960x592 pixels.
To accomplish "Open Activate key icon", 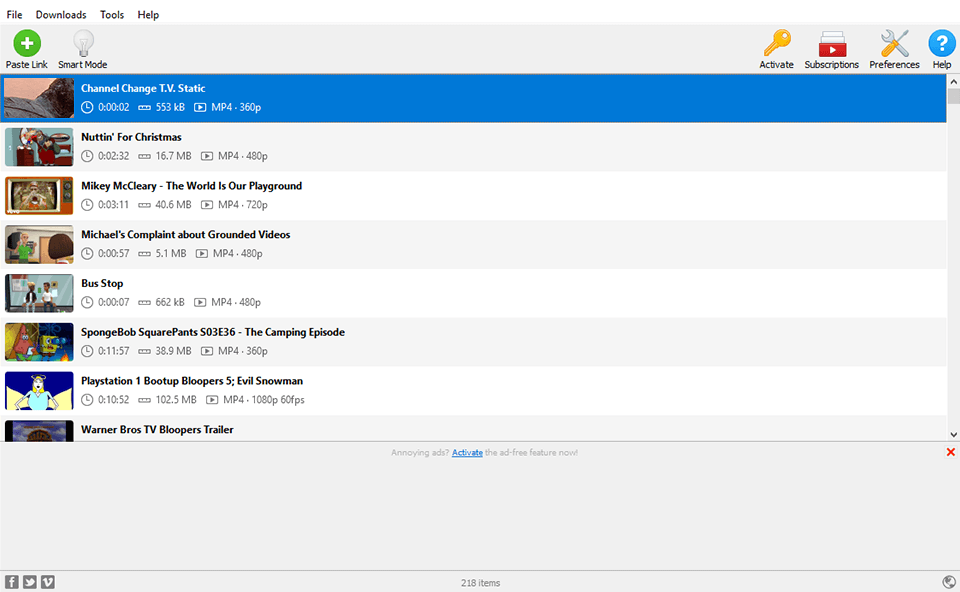I will [x=776, y=43].
